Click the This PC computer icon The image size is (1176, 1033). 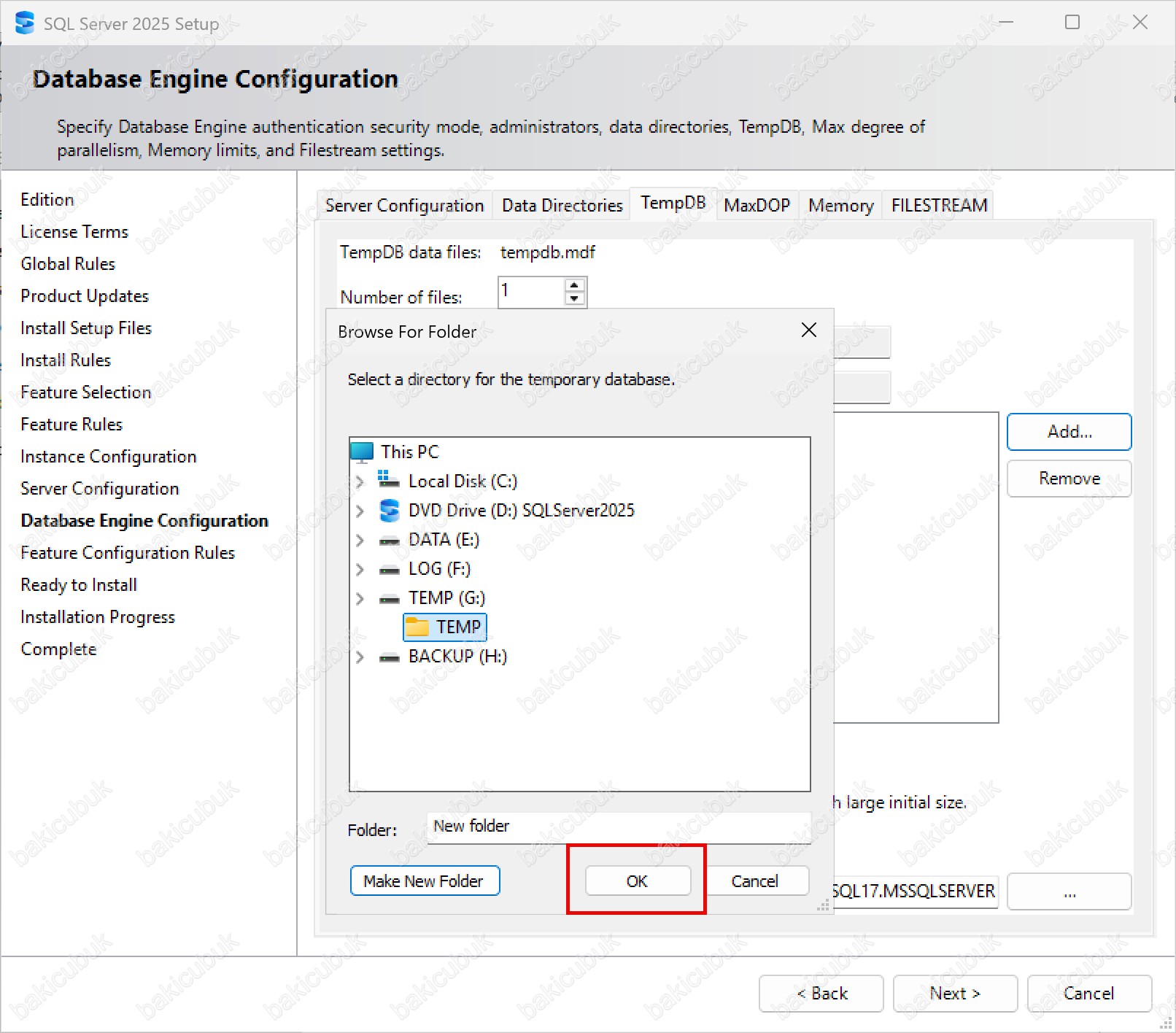[x=362, y=452]
